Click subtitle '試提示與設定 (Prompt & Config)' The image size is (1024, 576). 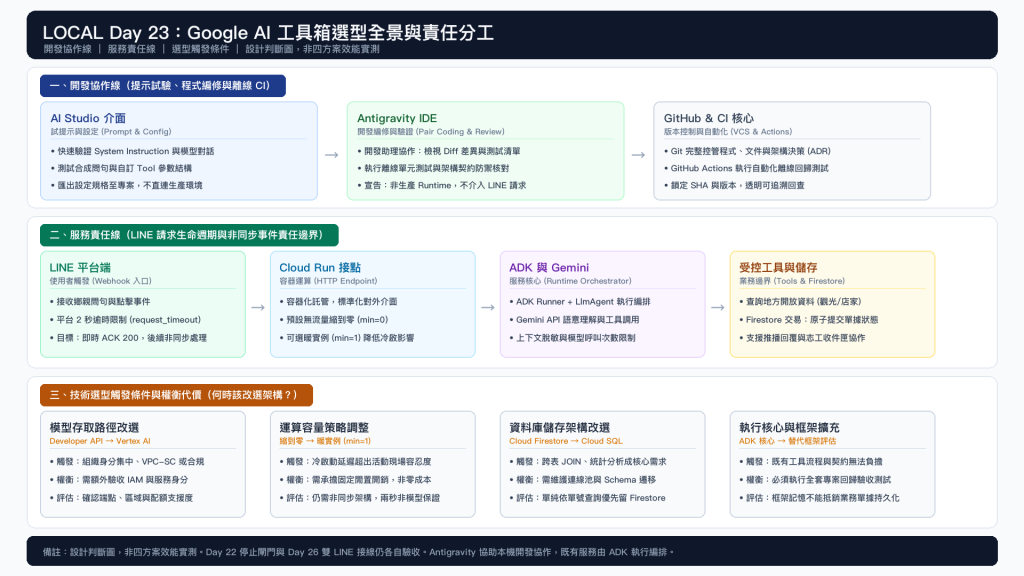pyautogui.click(x=111, y=131)
